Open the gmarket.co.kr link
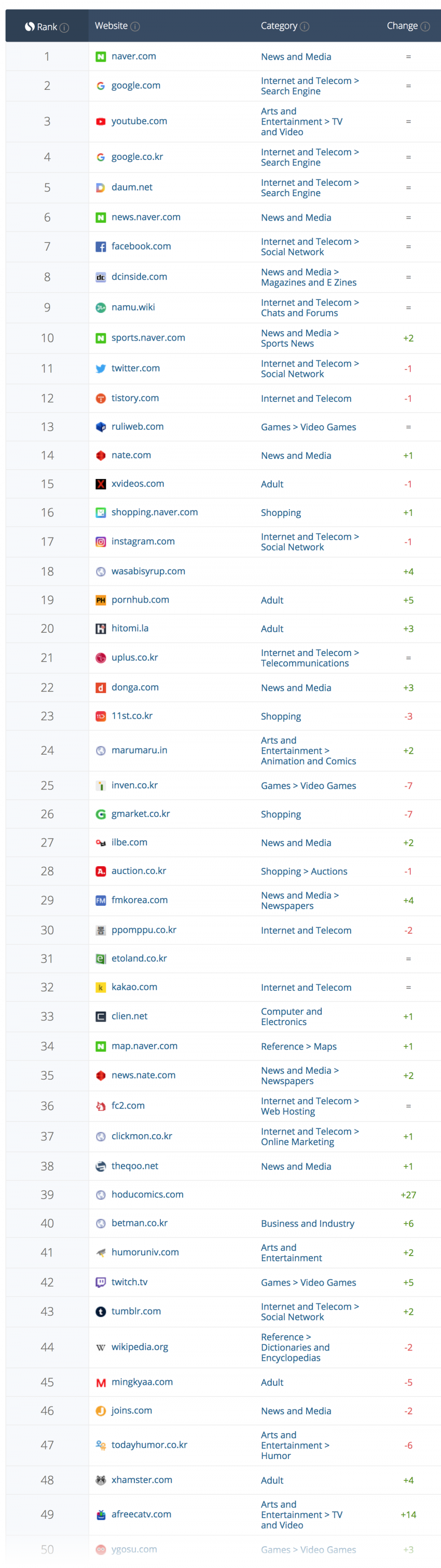This screenshot has width=441, height=1568. pyautogui.click(x=141, y=814)
